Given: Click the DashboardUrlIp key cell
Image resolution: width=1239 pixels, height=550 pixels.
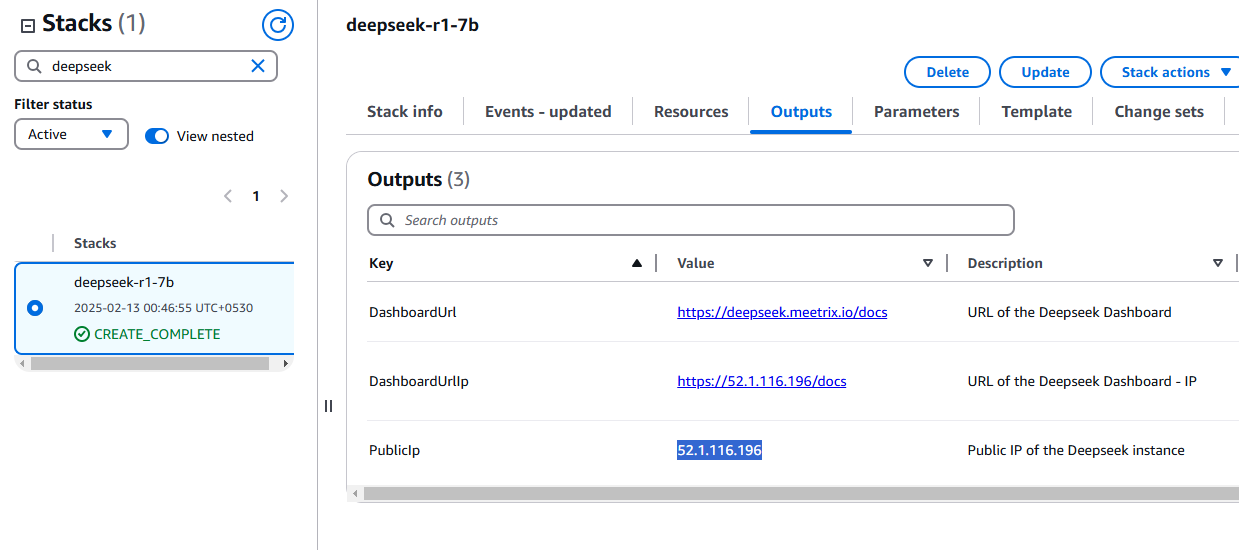Looking at the screenshot, I should pyautogui.click(x=419, y=381).
